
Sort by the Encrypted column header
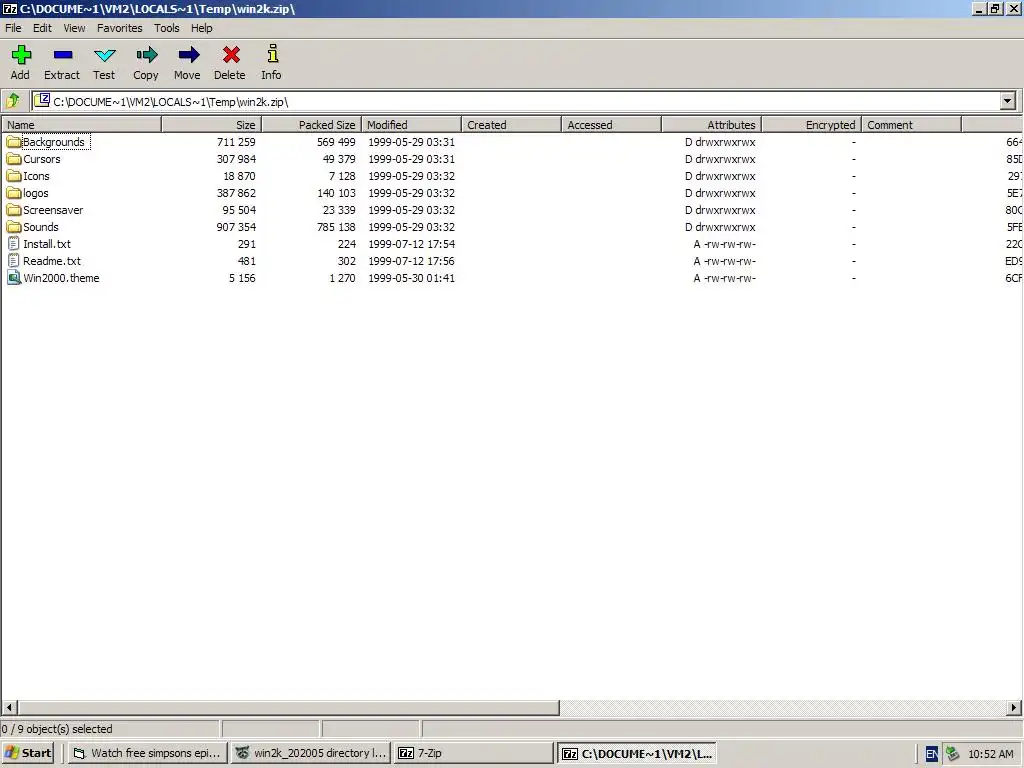click(812, 125)
